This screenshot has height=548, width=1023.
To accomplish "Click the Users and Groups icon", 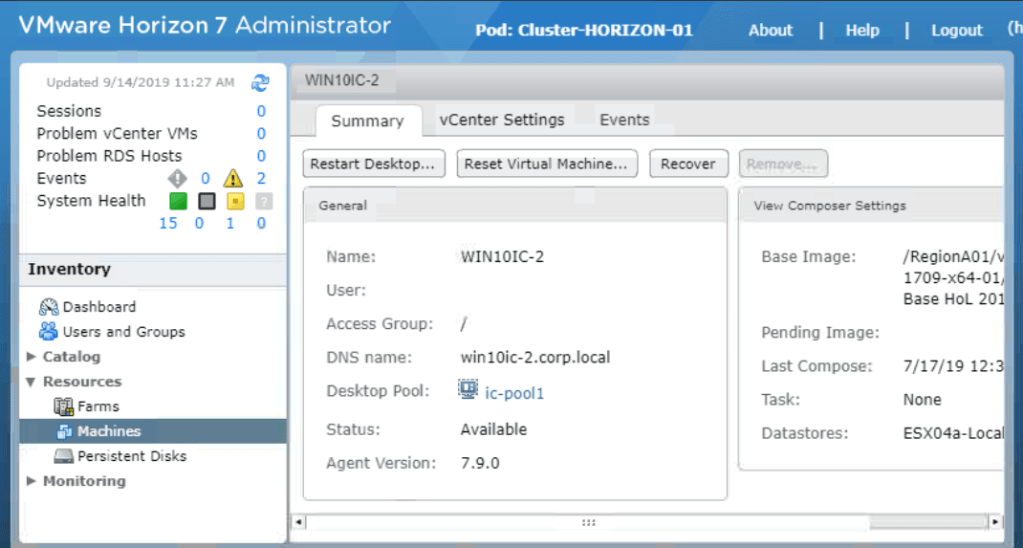I will [49, 331].
